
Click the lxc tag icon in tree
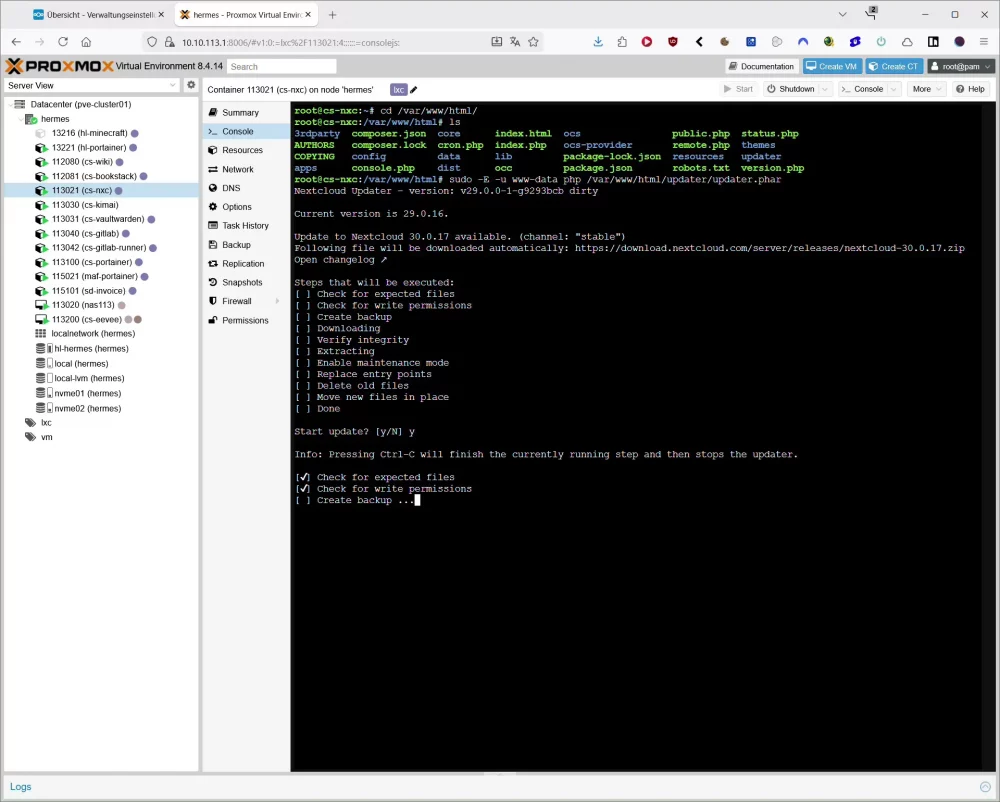pyautogui.click(x=30, y=423)
